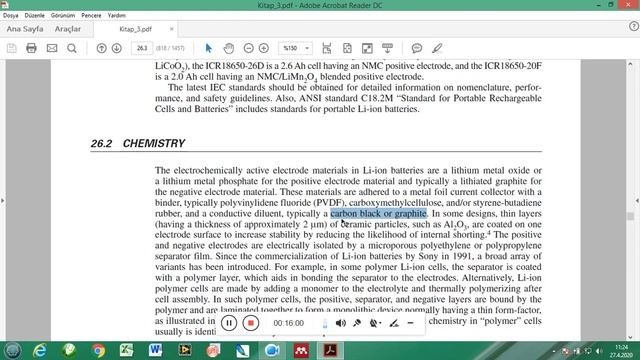Switch to Ana Sayfa tab
The height and width of the screenshot is (360, 640).
point(25,29)
